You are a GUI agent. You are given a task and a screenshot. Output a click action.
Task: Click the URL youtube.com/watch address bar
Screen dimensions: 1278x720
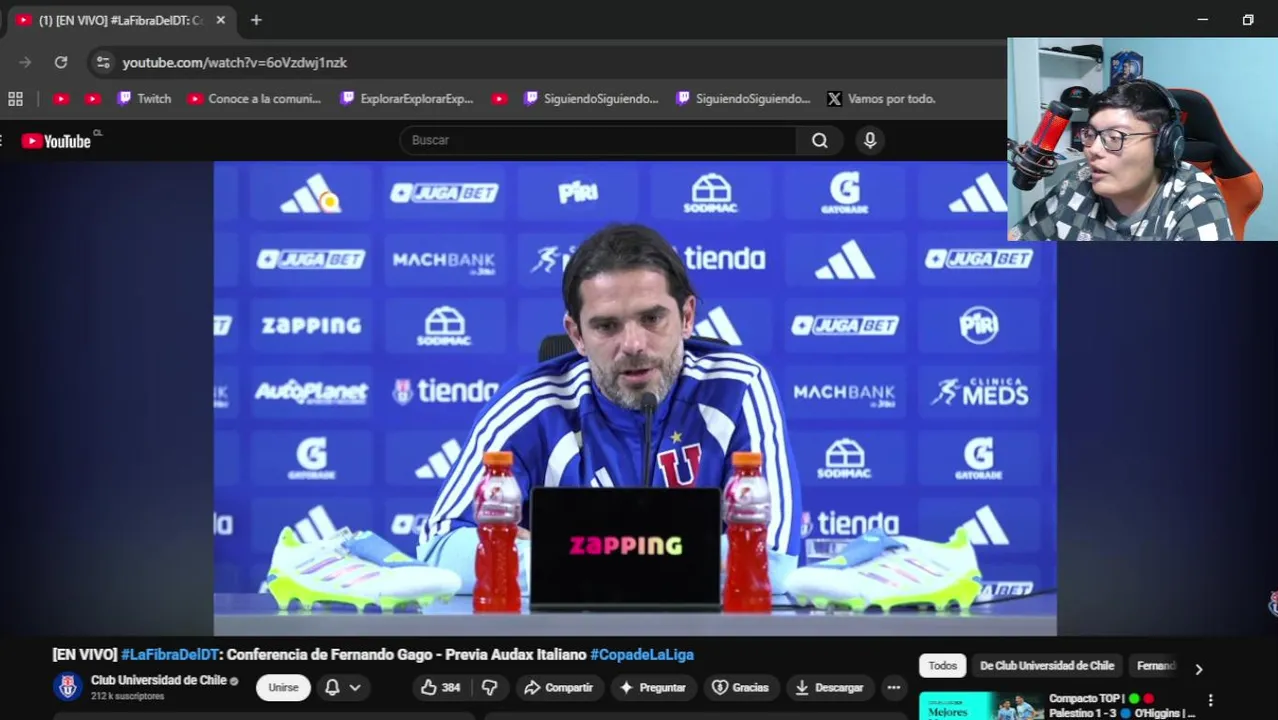click(234, 62)
